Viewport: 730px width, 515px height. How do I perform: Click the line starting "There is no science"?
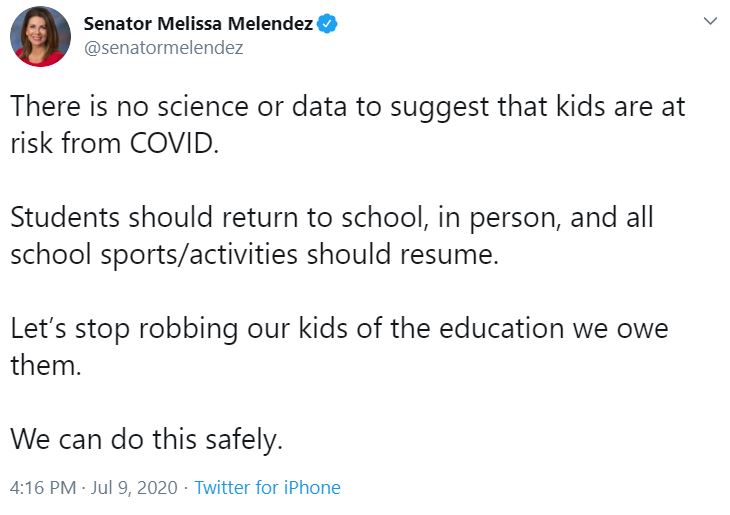point(347,107)
